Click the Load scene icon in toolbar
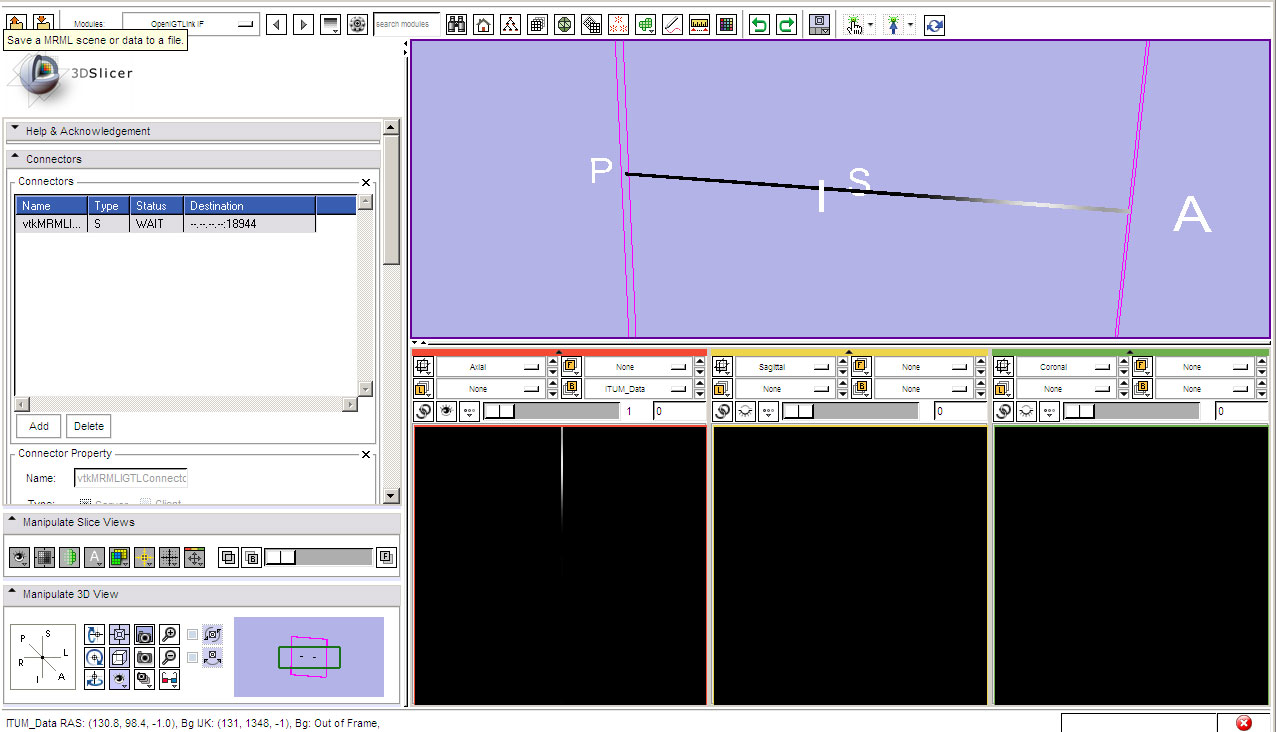 tap(17, 22)
